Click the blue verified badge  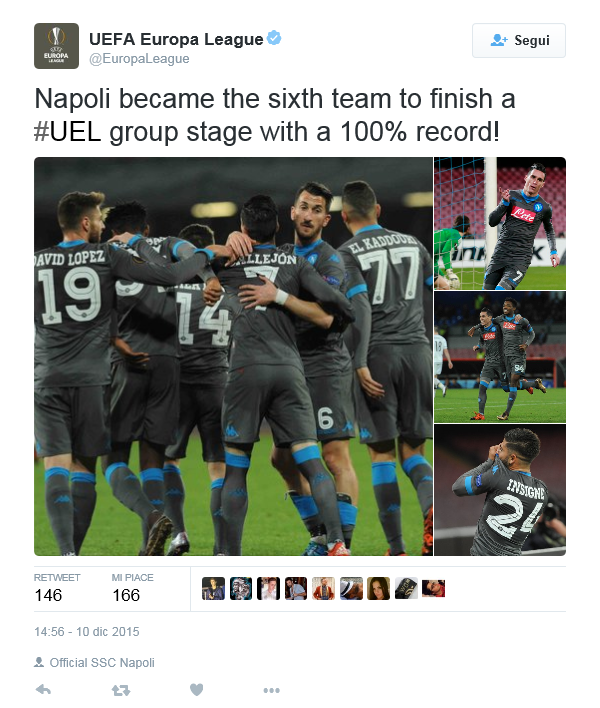click(274, 38)
